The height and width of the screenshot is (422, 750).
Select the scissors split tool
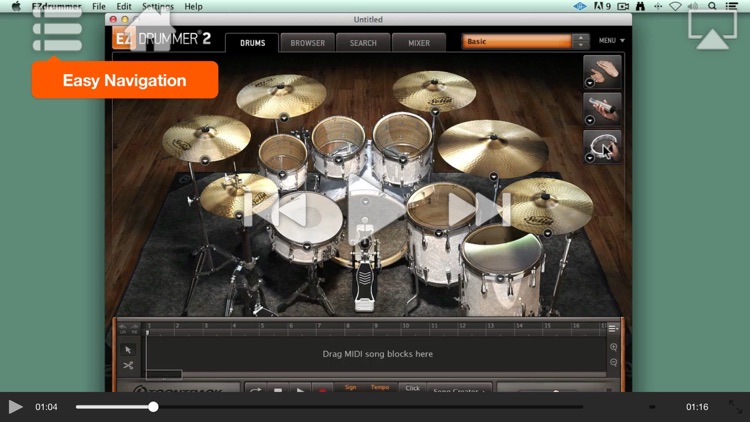click(128, 366)
